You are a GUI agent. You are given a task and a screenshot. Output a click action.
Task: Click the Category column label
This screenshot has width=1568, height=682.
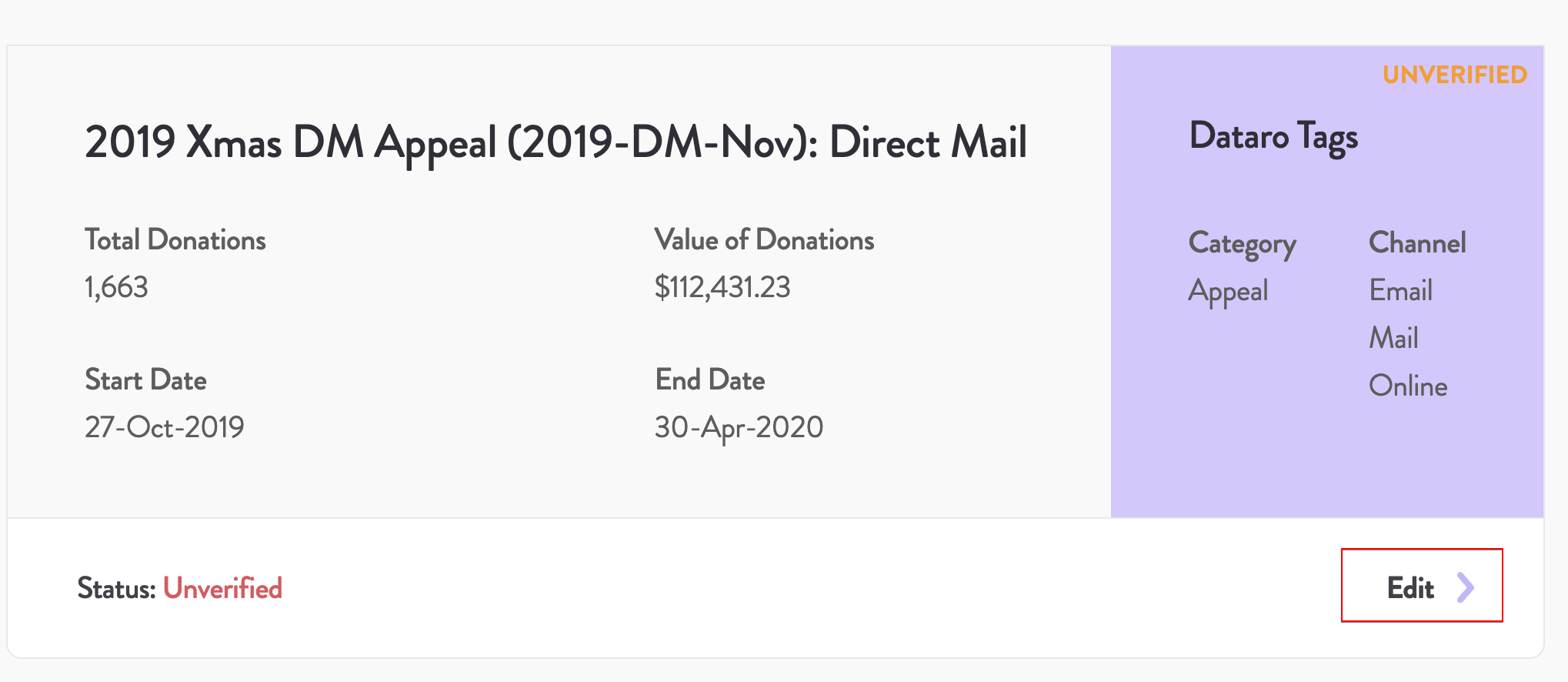tap(1242, 243)
